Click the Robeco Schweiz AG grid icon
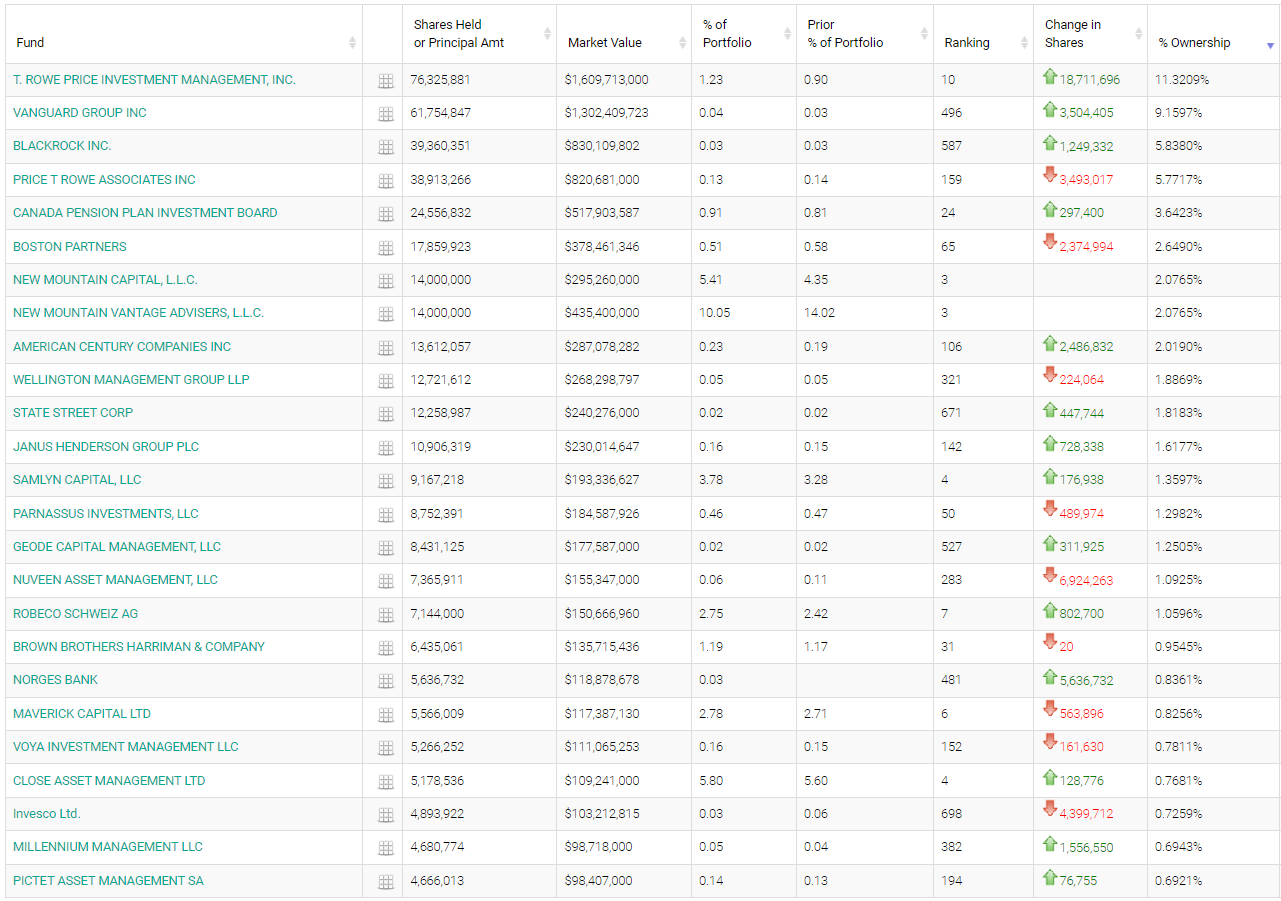This screenshot has width=1281, height=901. pos(385,615)
